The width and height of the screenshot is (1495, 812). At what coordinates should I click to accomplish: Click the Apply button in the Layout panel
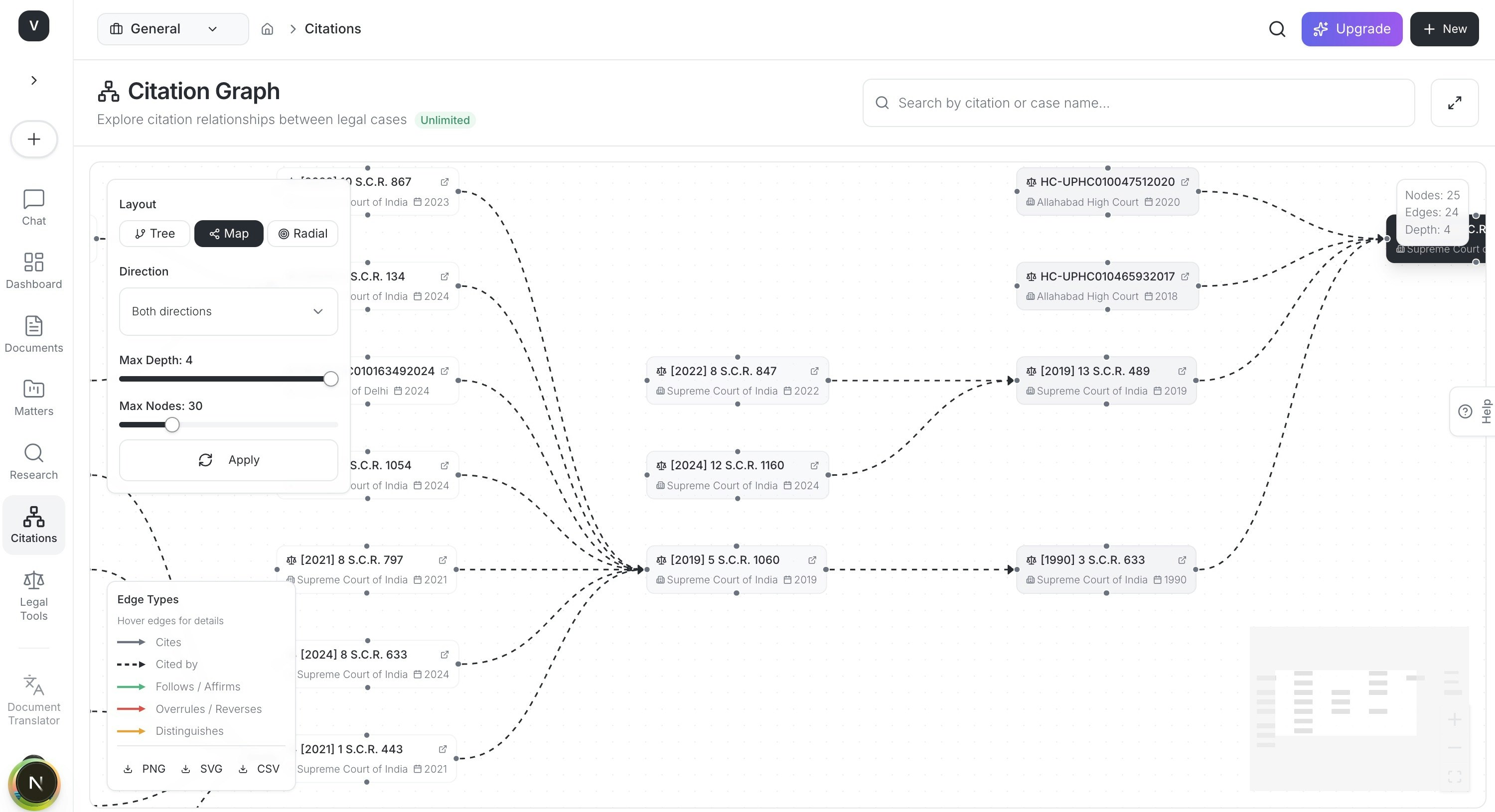coord(228,459)
